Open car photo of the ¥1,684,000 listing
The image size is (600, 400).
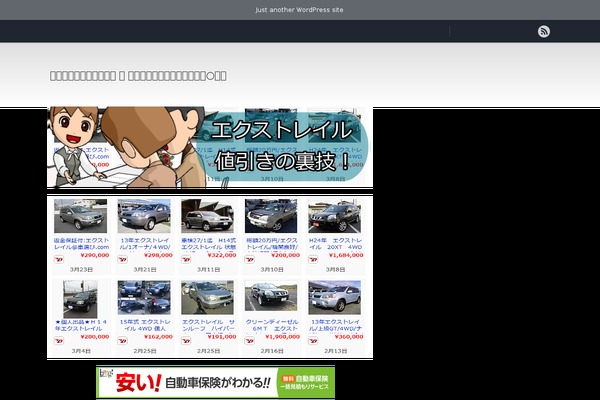click(334, 216)
